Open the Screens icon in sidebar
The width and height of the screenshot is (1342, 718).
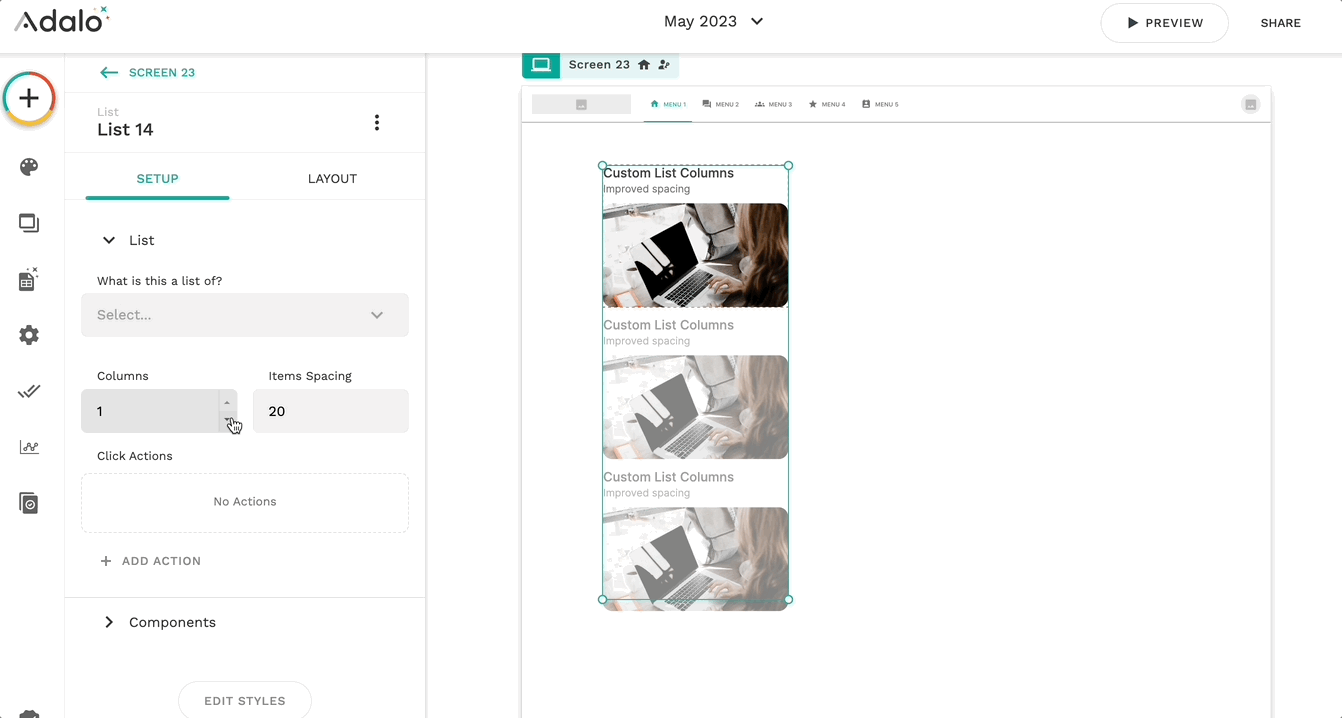tap(29, 223)
